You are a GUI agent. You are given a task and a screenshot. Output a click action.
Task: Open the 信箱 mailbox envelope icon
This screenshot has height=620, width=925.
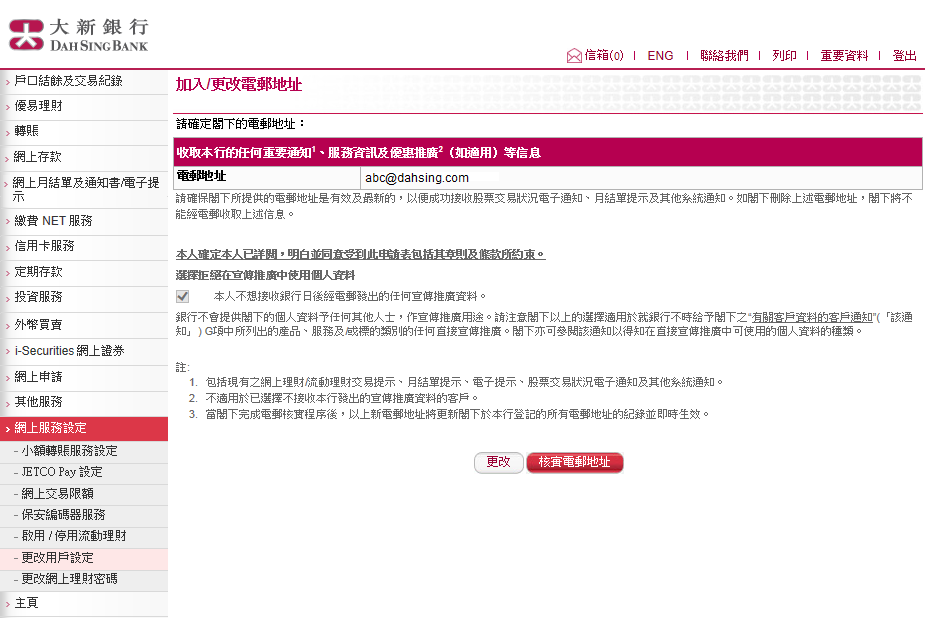574,56
